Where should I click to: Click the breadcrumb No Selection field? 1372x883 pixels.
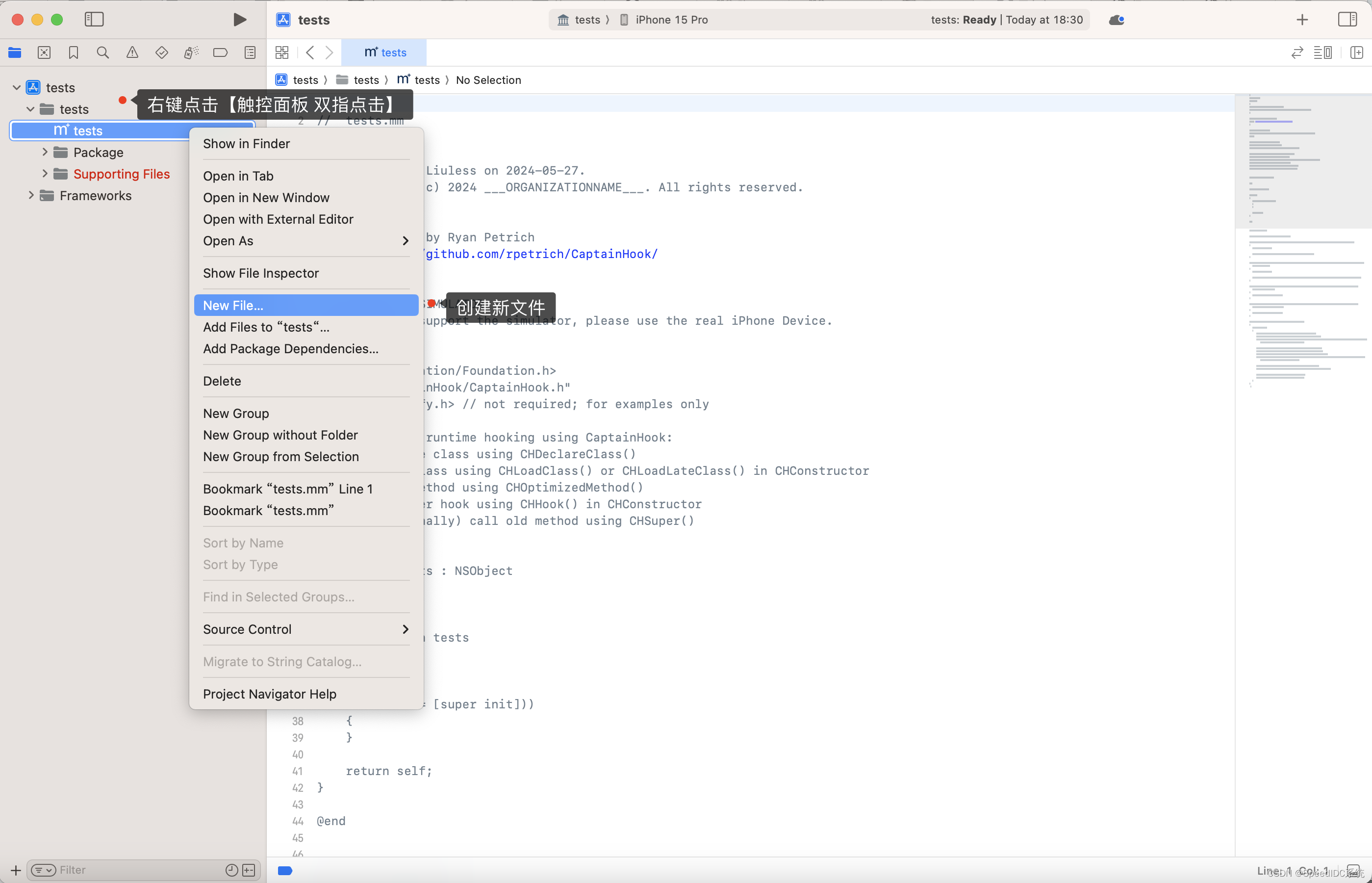pyautogui.click(x=488, y=79)
